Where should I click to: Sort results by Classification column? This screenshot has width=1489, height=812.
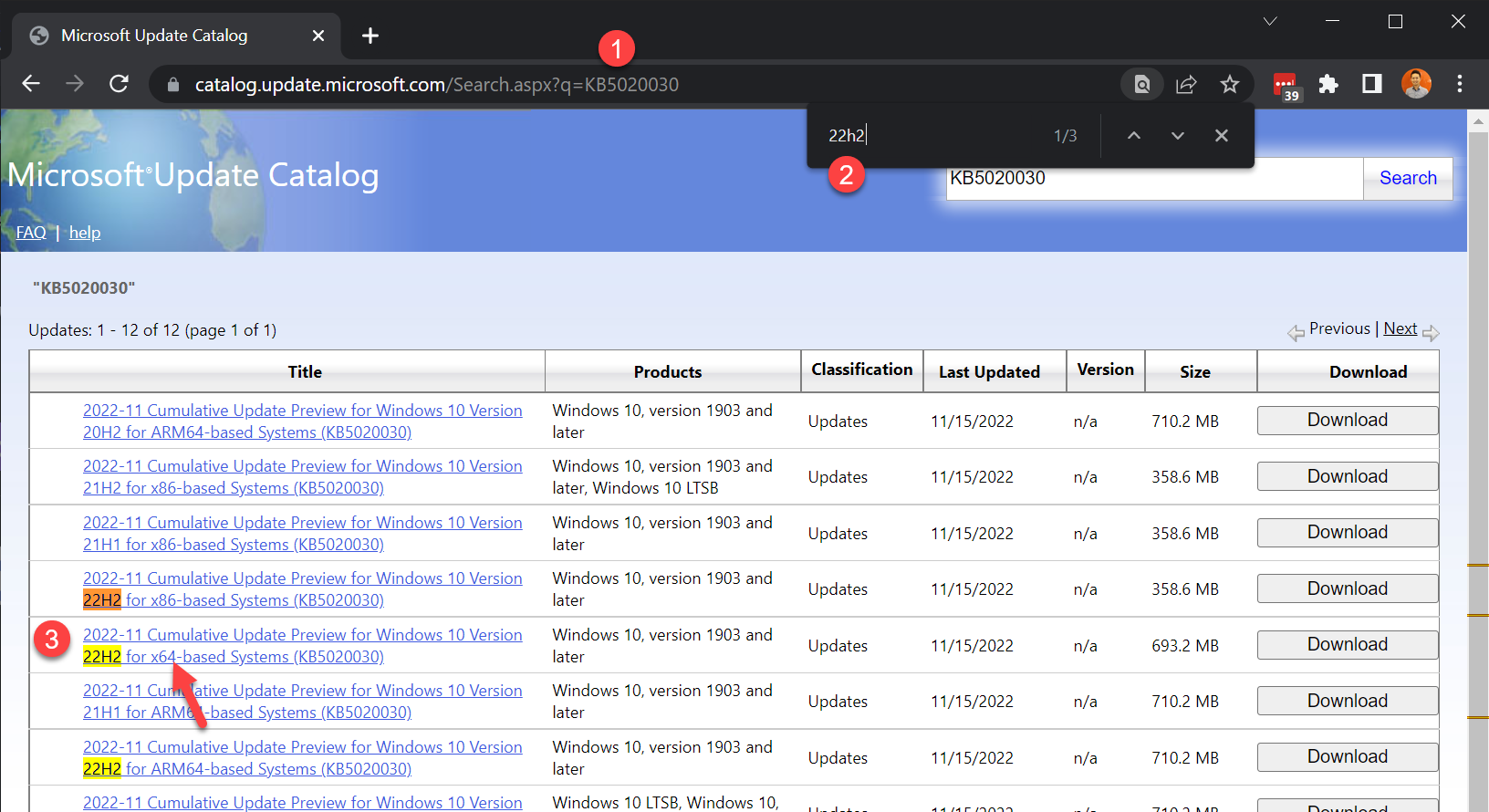(x=862, y=370)
